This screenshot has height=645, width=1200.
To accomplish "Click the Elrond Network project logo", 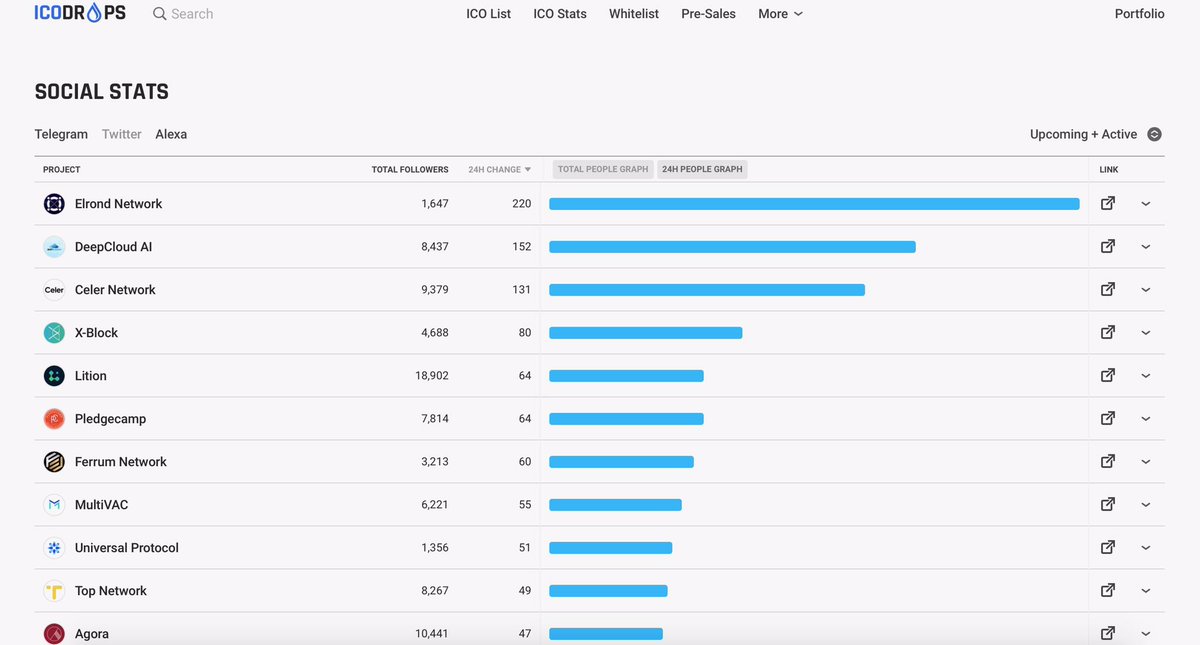I will click(53, 203).
